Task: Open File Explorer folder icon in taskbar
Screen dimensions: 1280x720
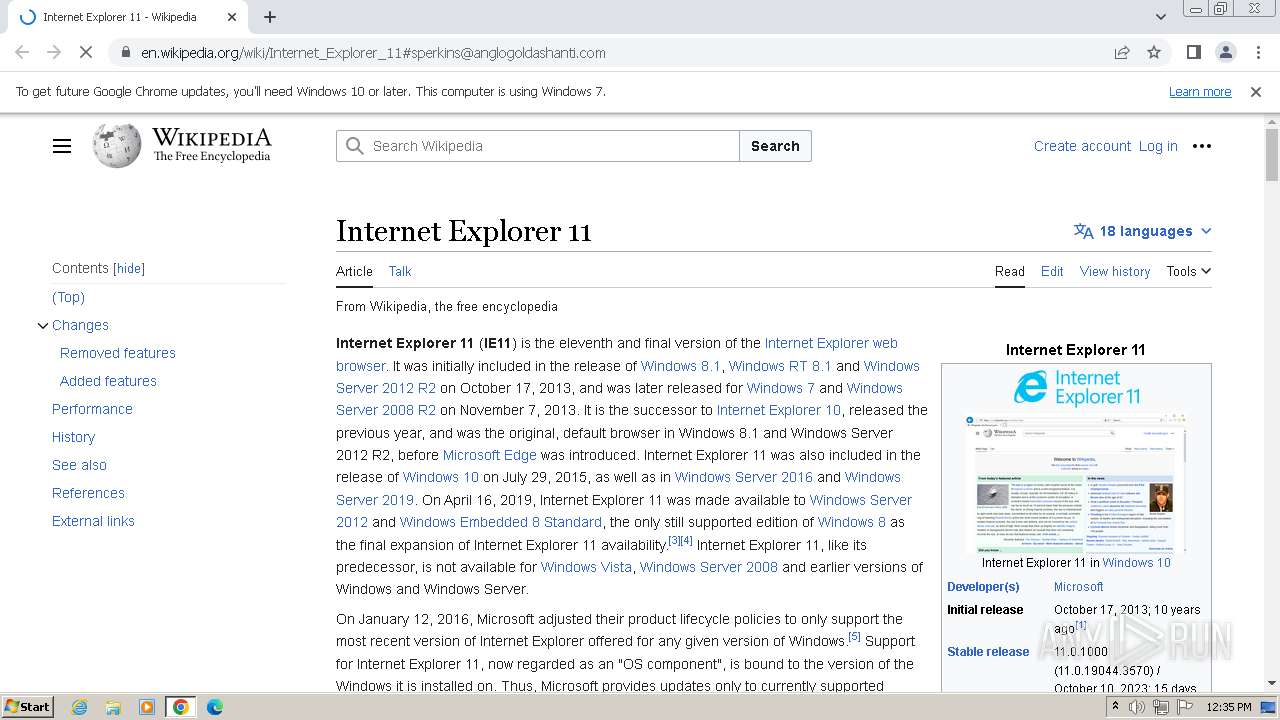Action: (x=113, y=707)
